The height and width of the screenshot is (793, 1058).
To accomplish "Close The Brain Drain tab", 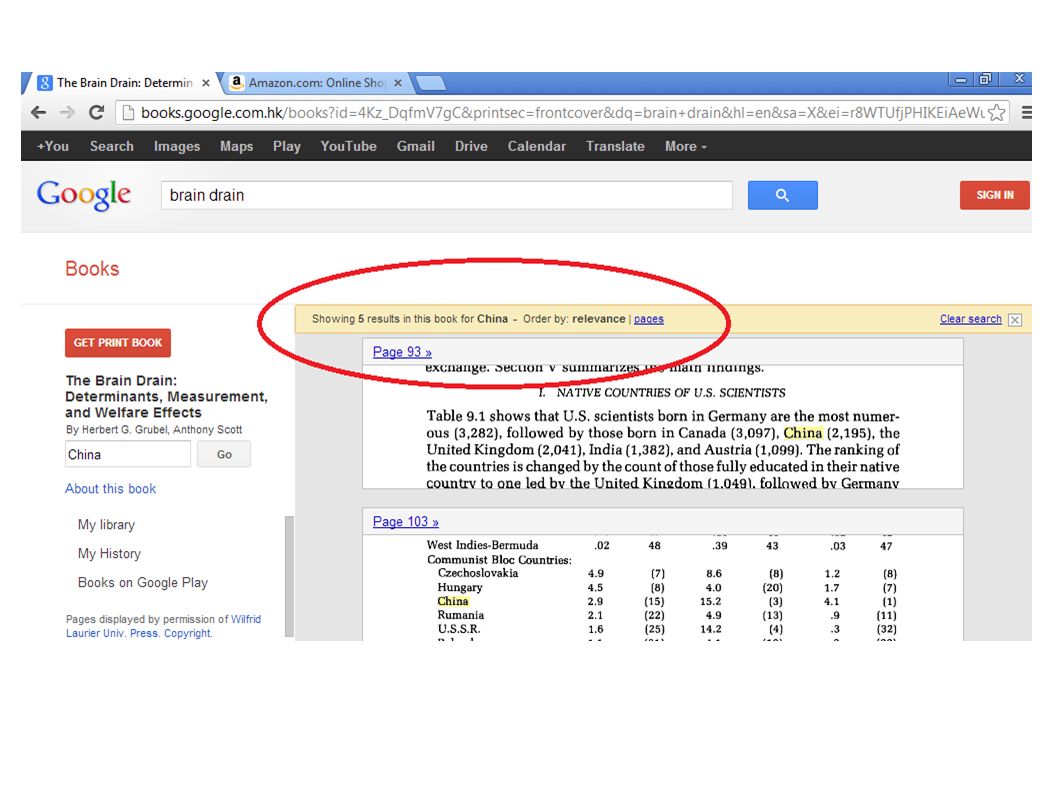I will pos(206,83).
